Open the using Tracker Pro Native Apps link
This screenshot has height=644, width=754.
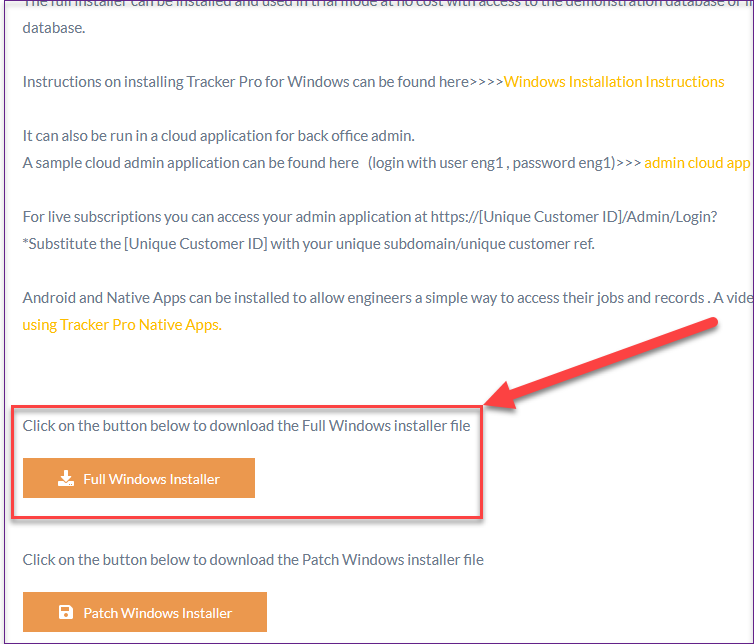click(x=122, y=325)
